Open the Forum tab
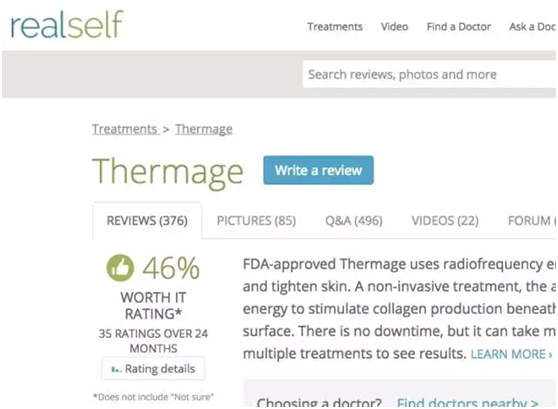Screen dimensions: 558x409 [x=532, y=221]
